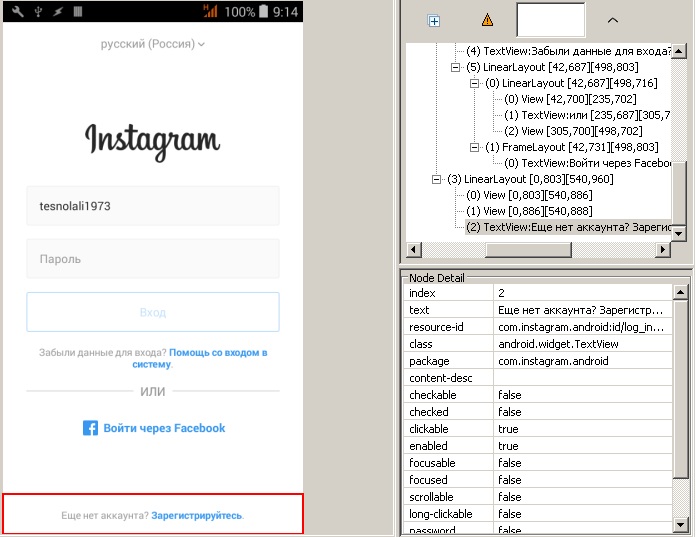
Task: Tap the signal strength icon in status bar
Action: (210, 11)
